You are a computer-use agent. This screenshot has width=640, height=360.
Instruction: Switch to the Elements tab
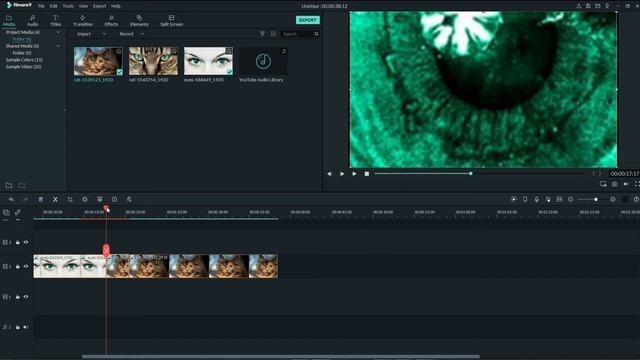point(139,20)
